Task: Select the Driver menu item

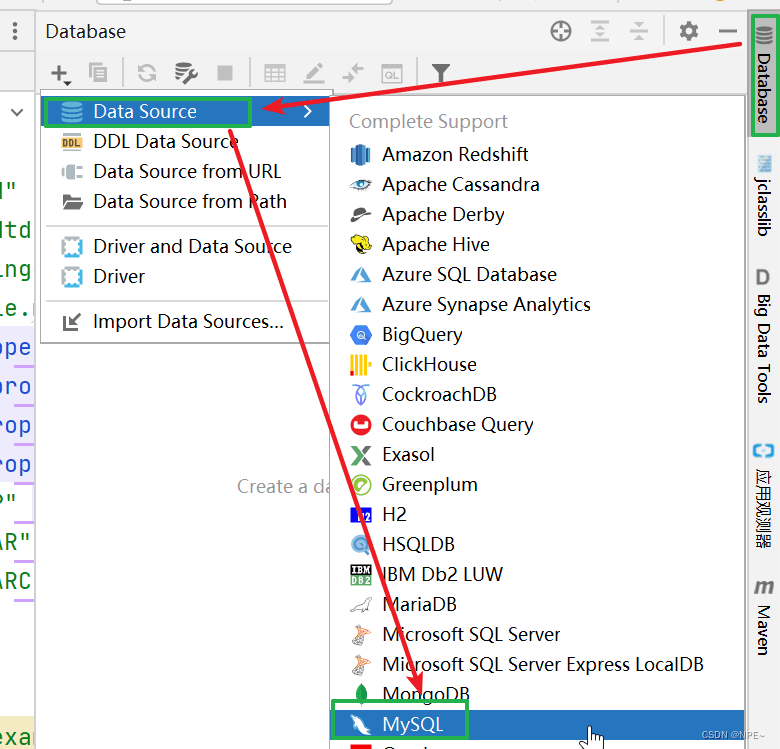Action: [x=185, y=277]
